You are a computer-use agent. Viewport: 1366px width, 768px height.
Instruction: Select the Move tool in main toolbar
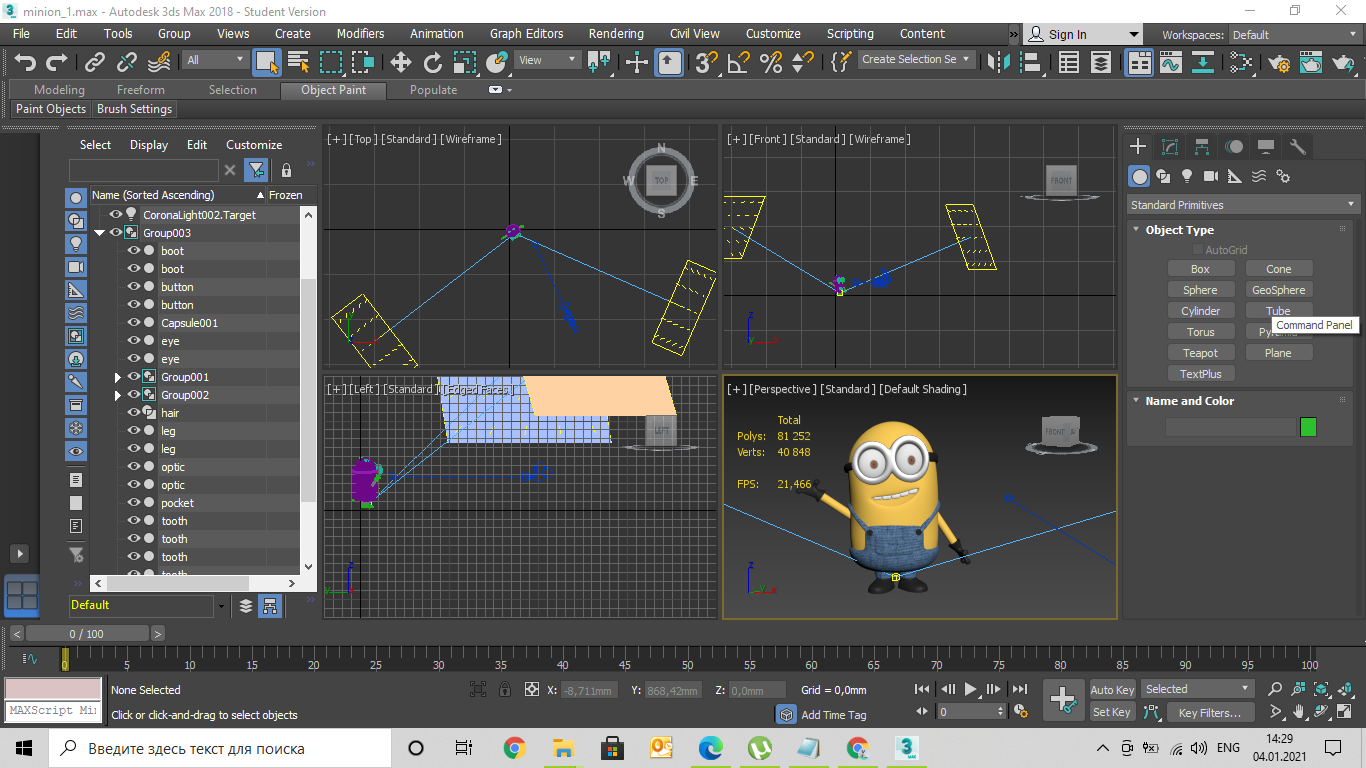tap(401, 63)
